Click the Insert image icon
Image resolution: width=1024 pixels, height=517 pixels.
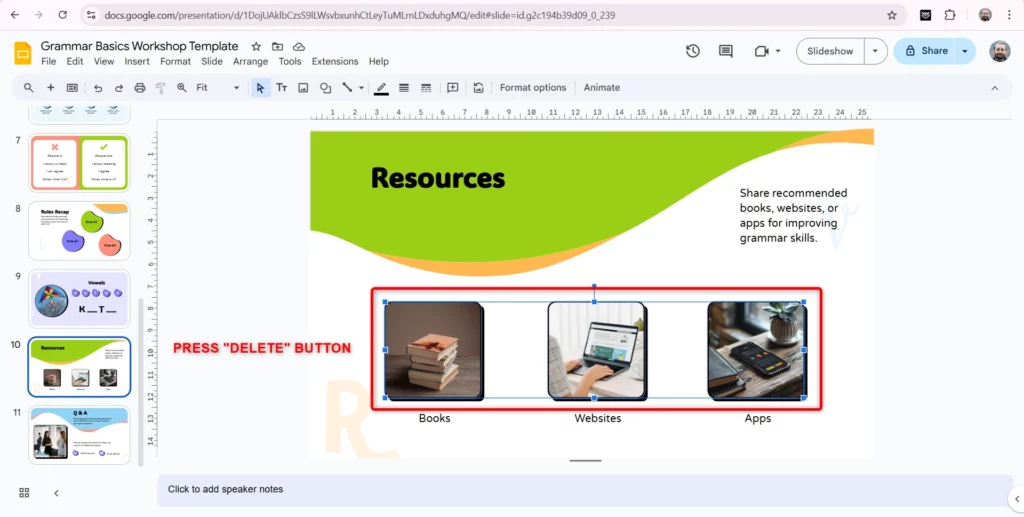click(302, 88)
